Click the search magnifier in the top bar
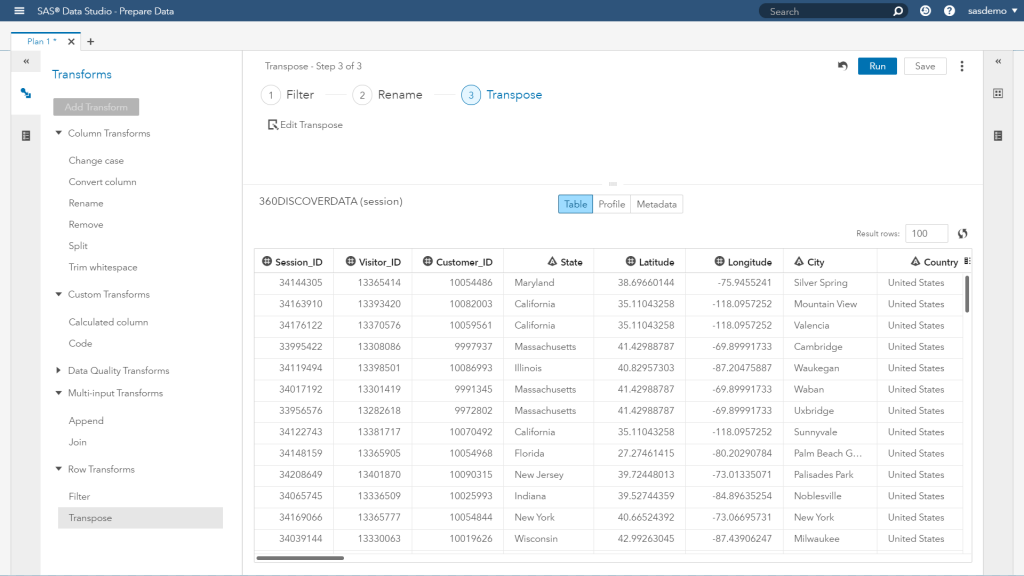This screenshot has width=1024, height=576. (897, 11)
